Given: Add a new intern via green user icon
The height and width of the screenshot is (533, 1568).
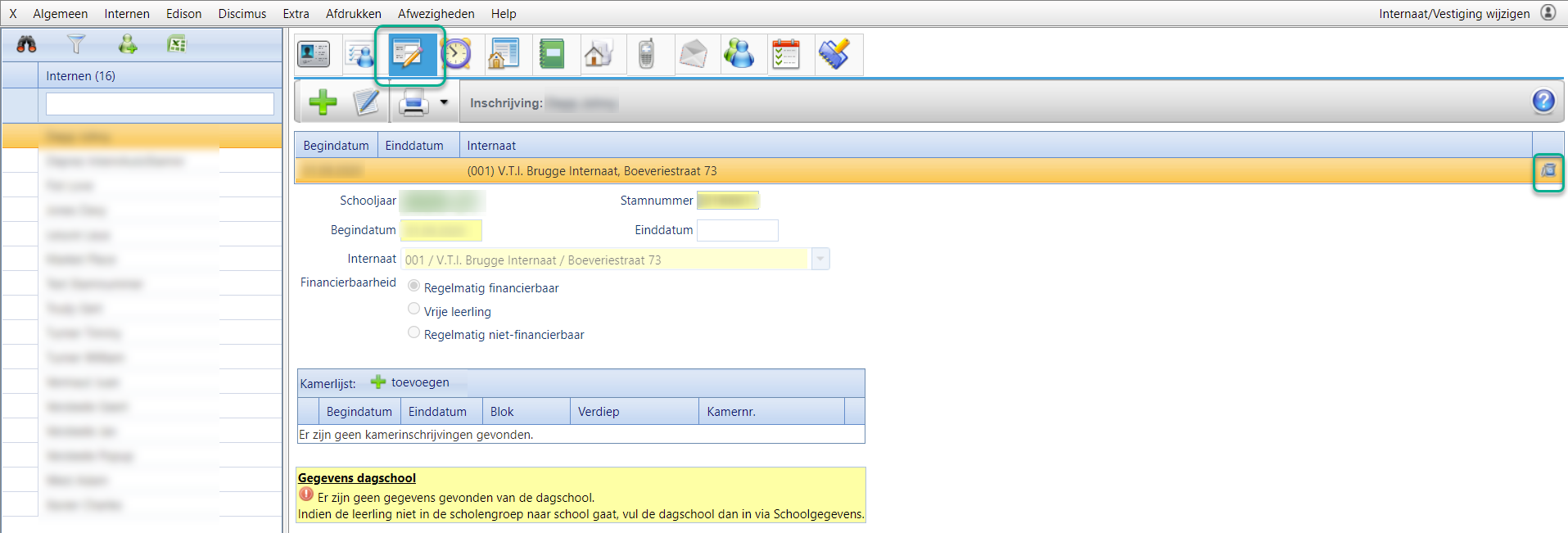Looking at the screenshot, I should (128, 44).
